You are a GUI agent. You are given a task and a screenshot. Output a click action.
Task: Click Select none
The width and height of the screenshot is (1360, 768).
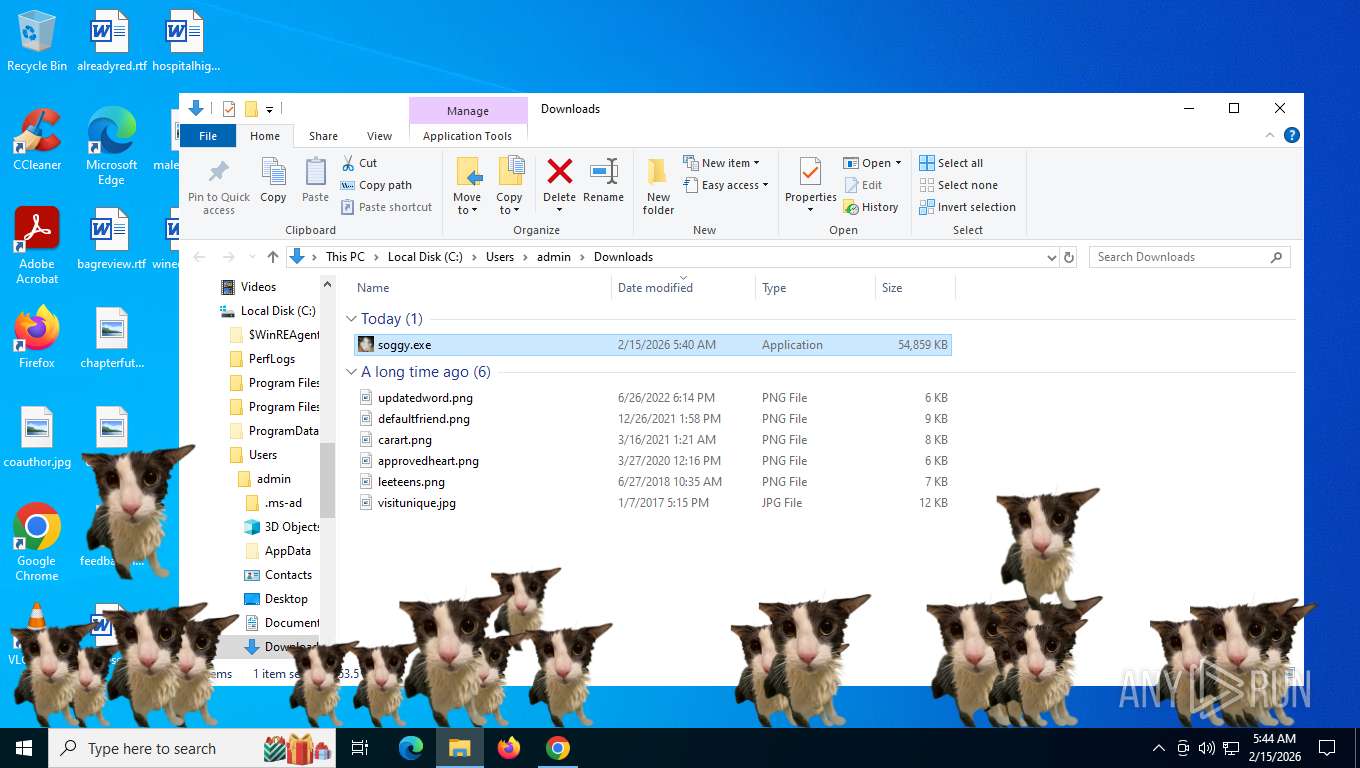pyautogui.click(x=958, y=185)
